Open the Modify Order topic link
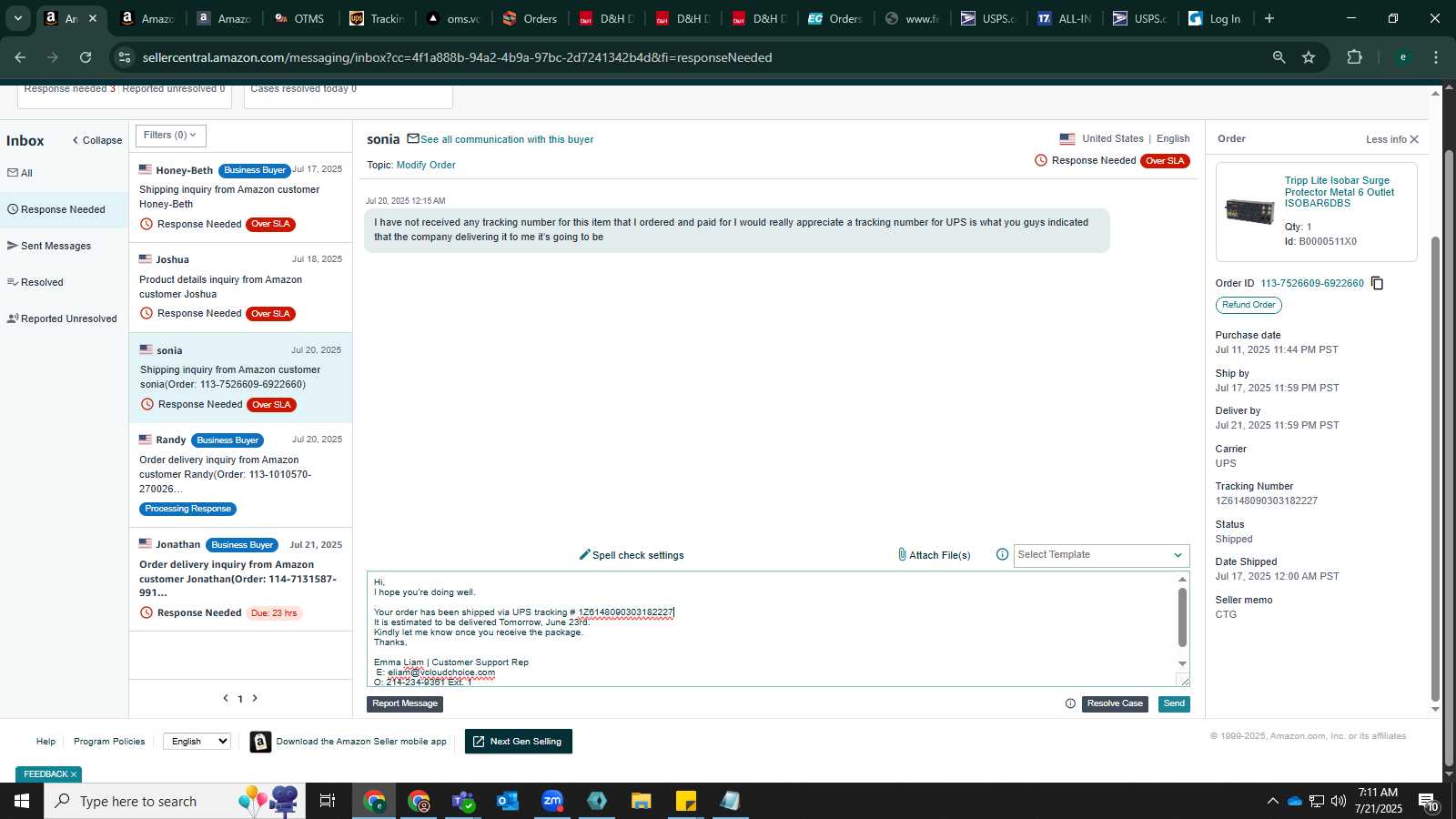This screenshot has width=1456, height=819. click(426, 165)
